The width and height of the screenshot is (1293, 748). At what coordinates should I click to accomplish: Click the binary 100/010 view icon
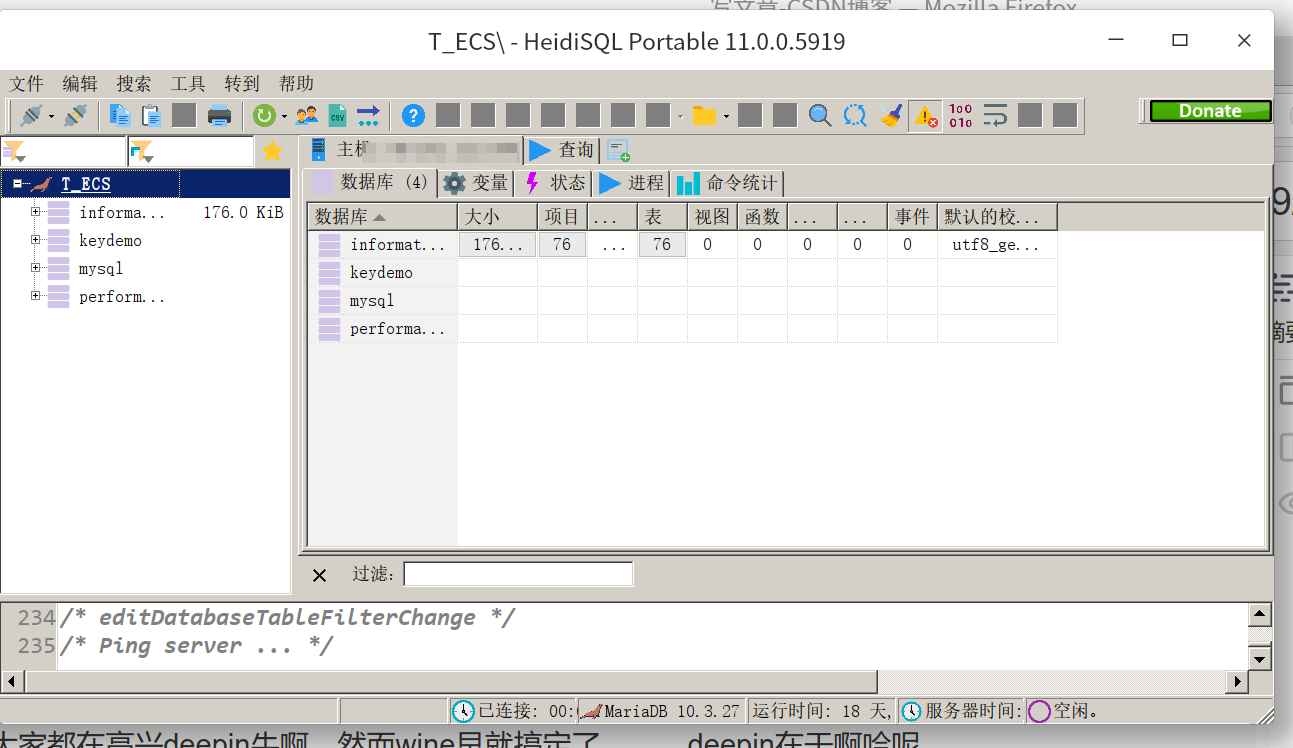coord(961,115)
